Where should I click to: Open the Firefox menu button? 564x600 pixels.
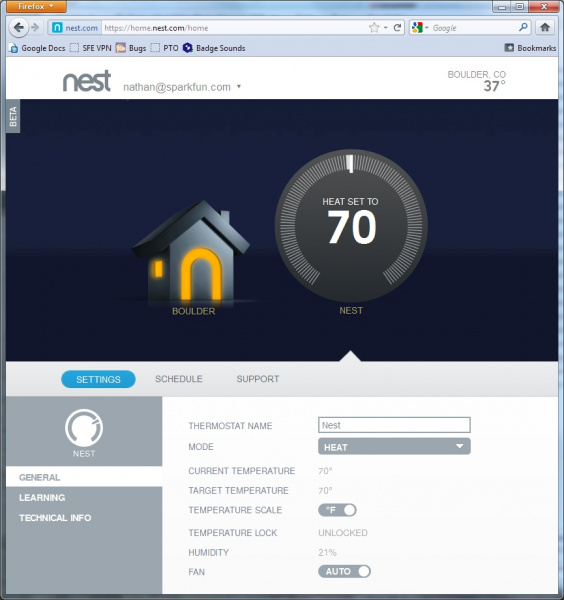(x=36, y=7)
